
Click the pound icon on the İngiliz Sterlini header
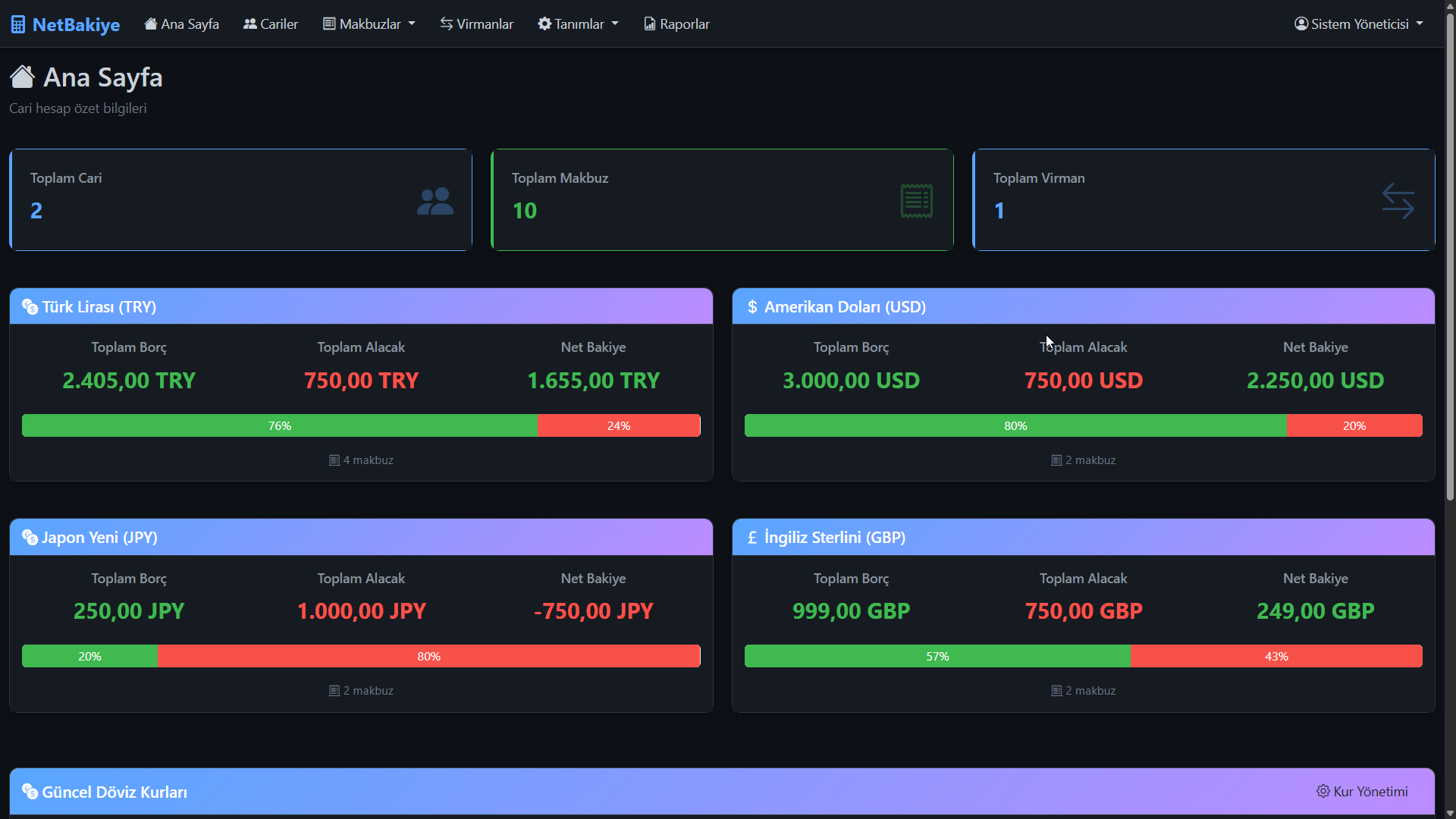(752, 538)
